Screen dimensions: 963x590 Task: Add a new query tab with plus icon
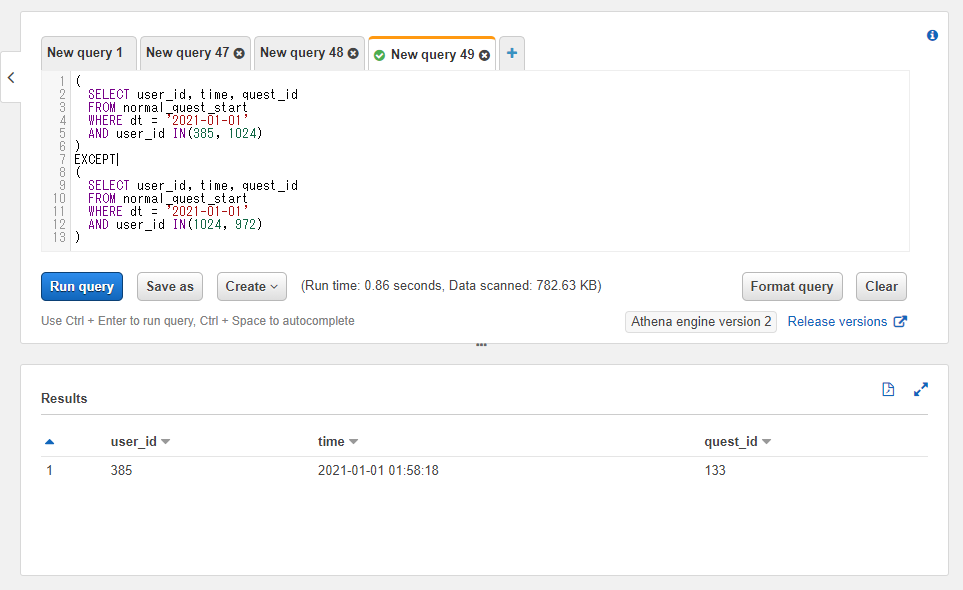point(512,53)
